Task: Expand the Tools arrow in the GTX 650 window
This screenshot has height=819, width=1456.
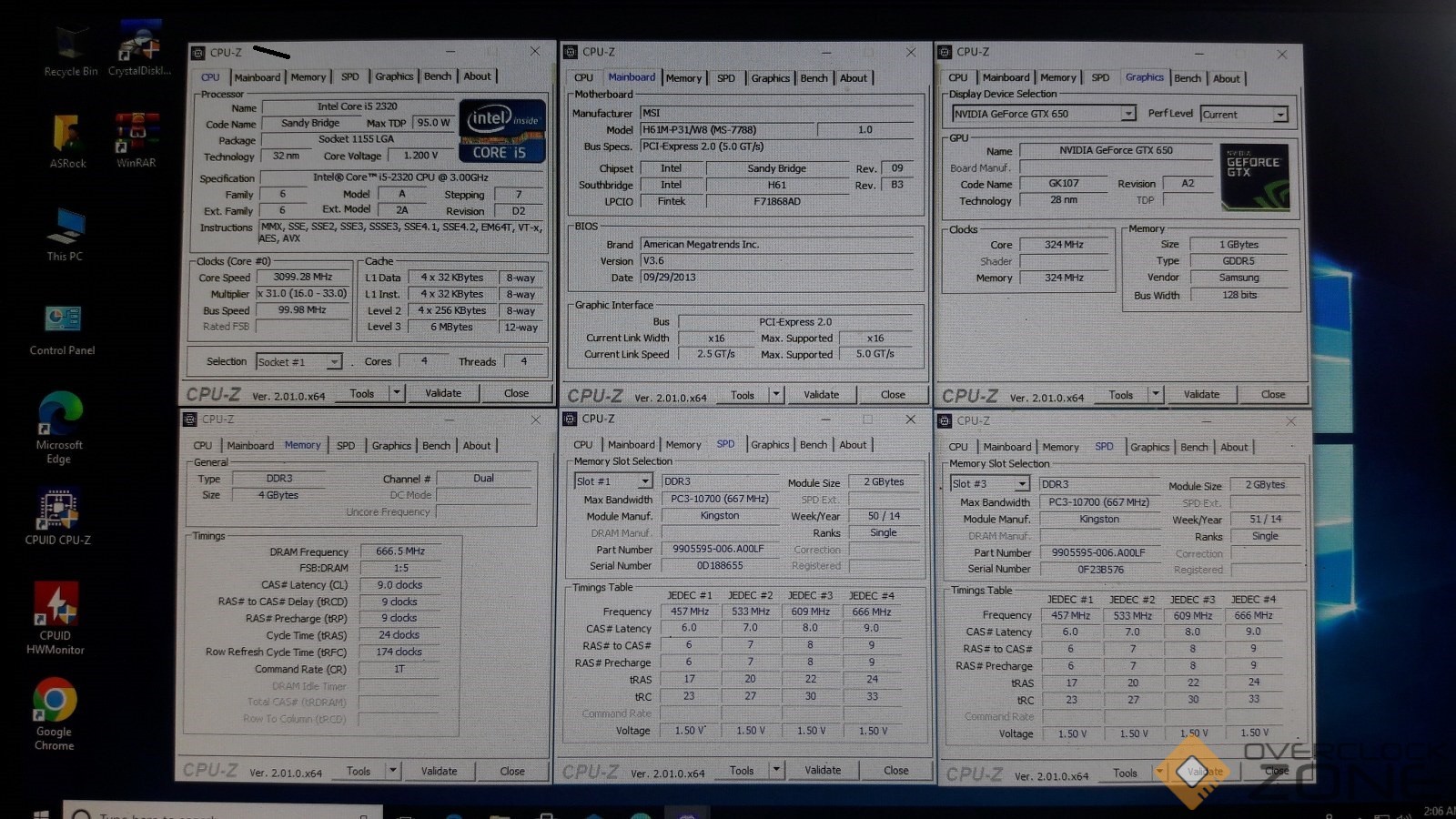Action: click(x=1155, y=394)
